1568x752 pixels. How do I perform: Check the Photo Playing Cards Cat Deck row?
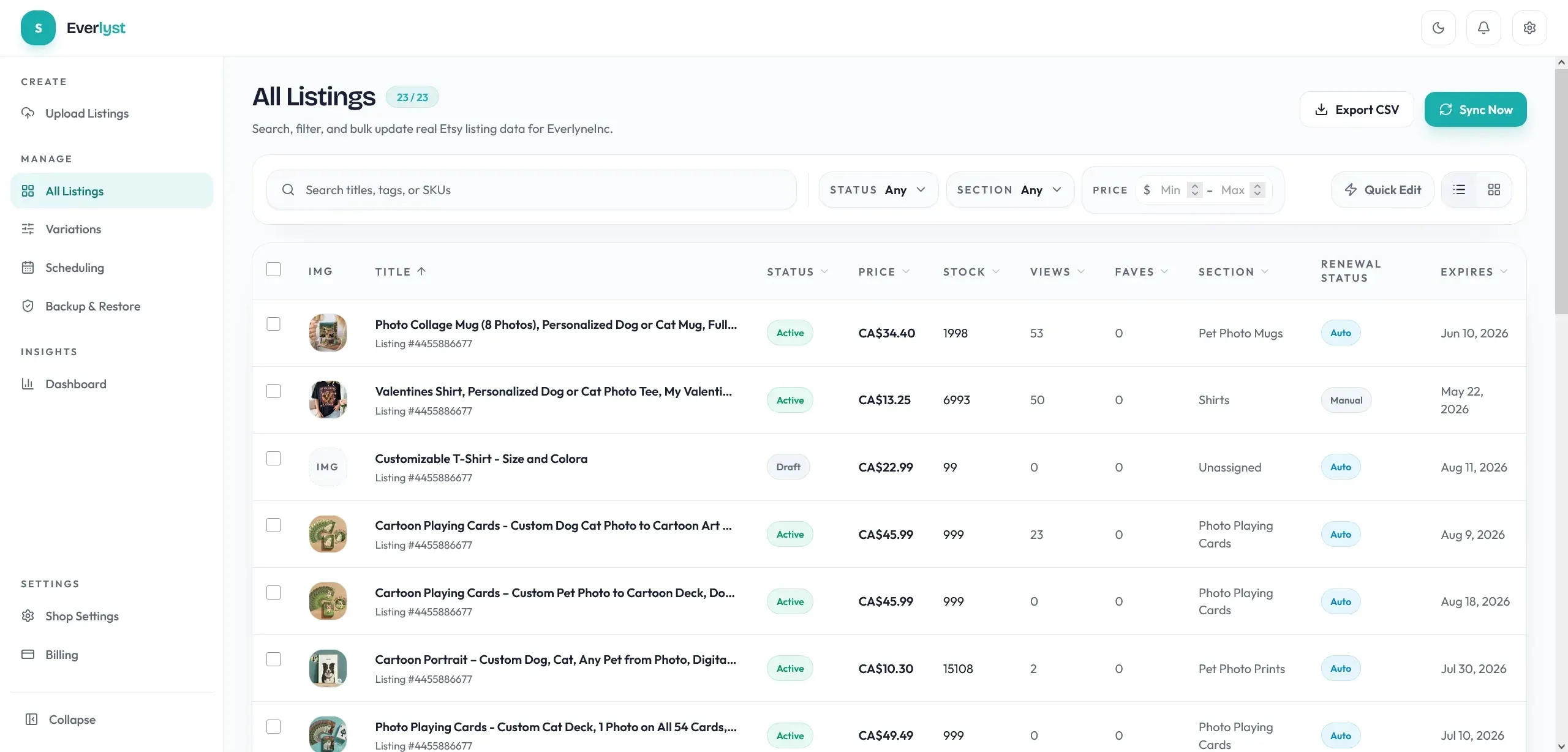pos(273,727)
